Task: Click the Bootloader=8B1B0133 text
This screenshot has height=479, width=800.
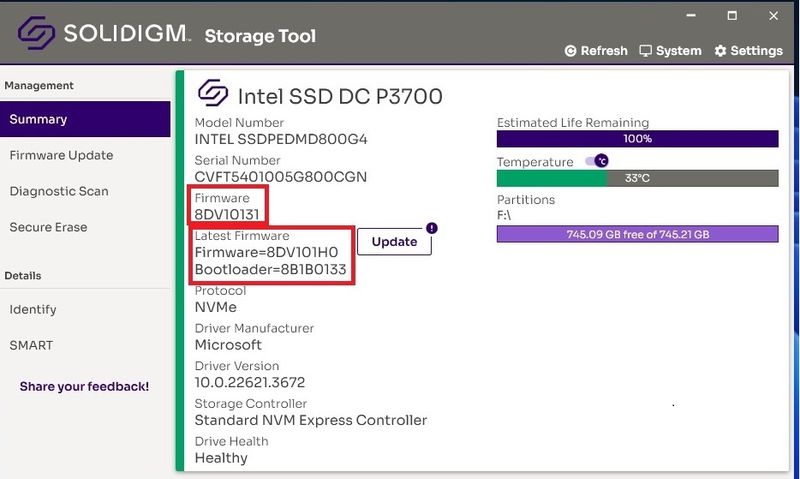Action: pyautogui.click(x=270, y=269)
